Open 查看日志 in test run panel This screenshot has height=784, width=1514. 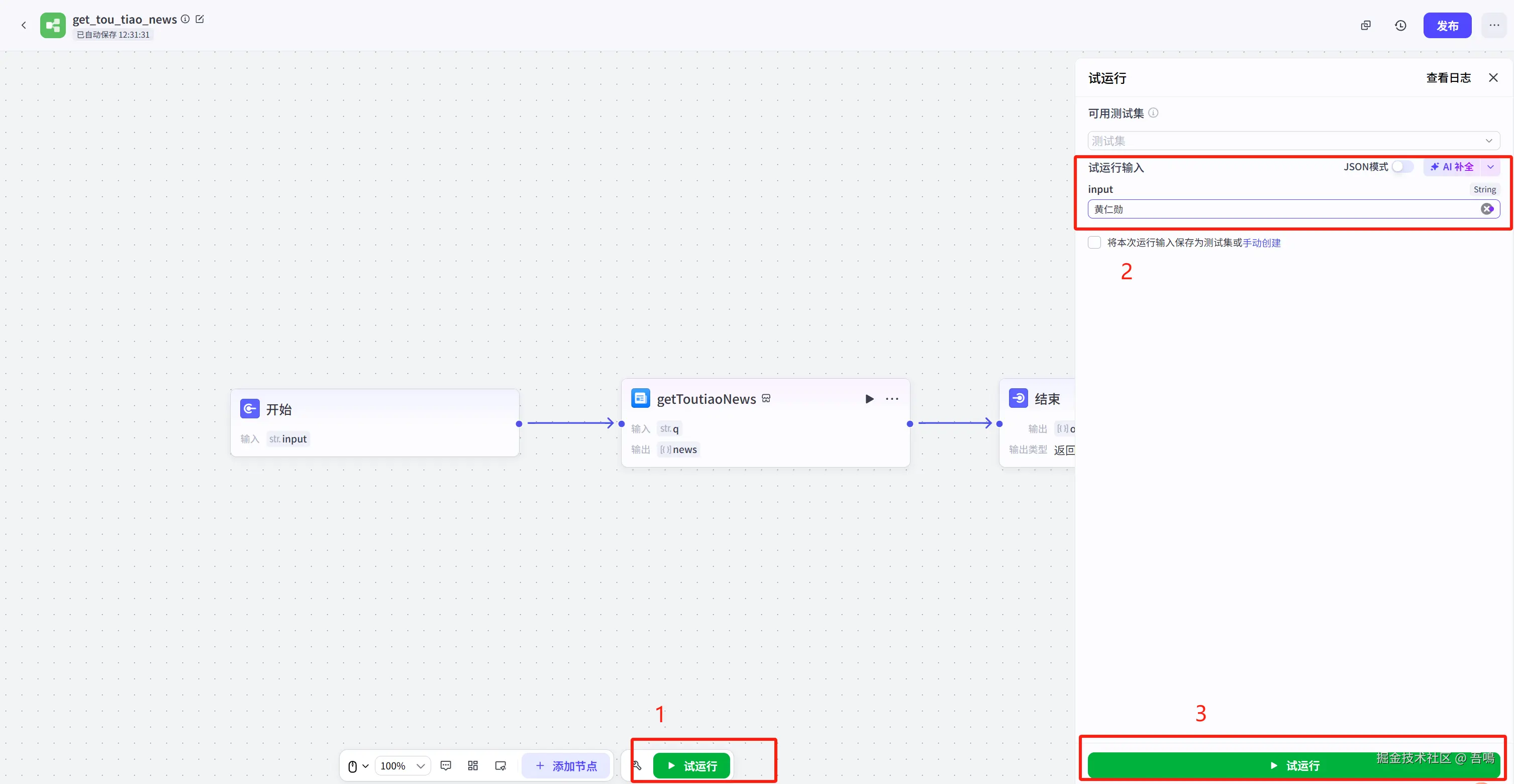click(x=1448, y=77)
